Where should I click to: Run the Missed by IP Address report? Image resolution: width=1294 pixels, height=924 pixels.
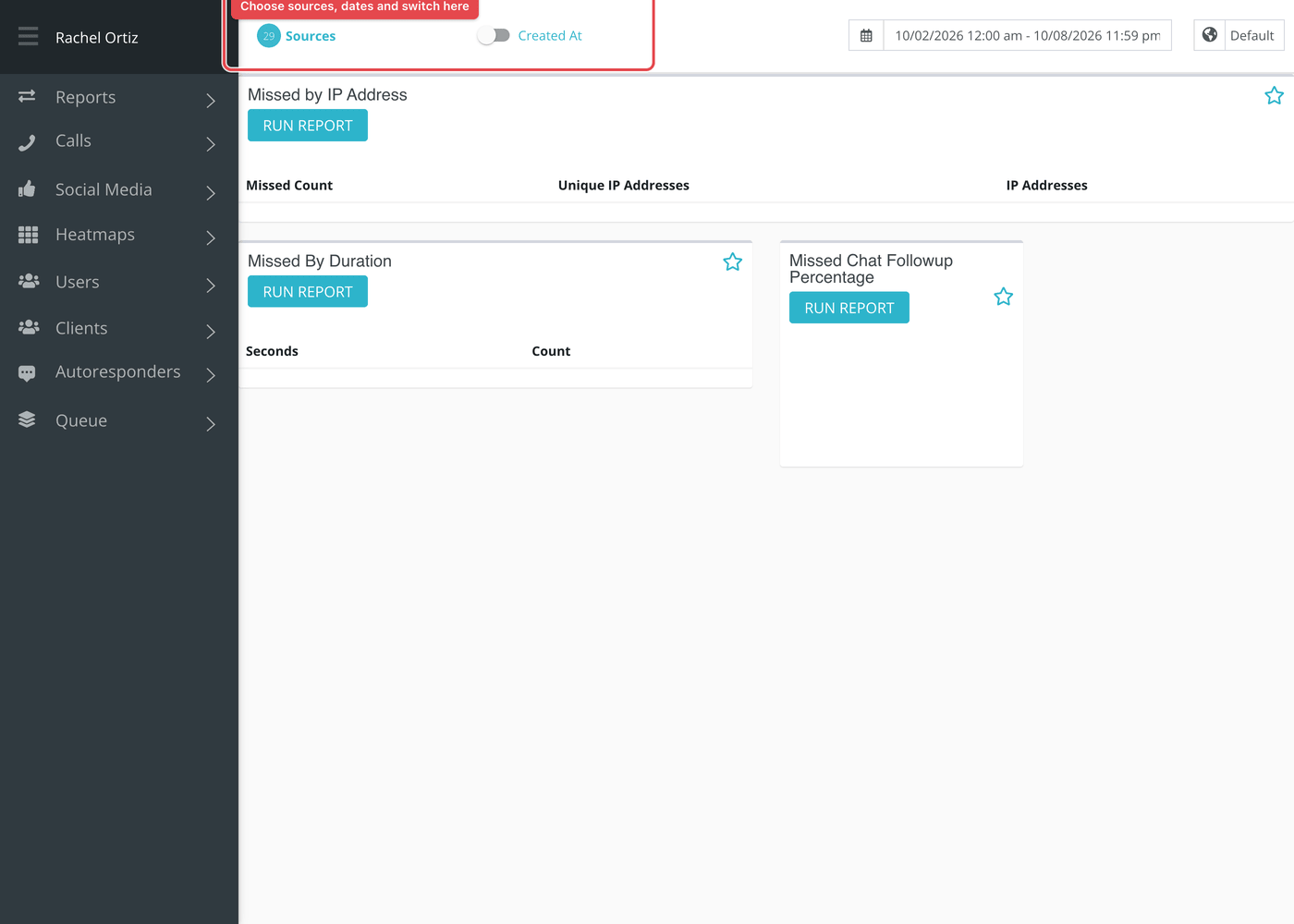pos(308,126)
